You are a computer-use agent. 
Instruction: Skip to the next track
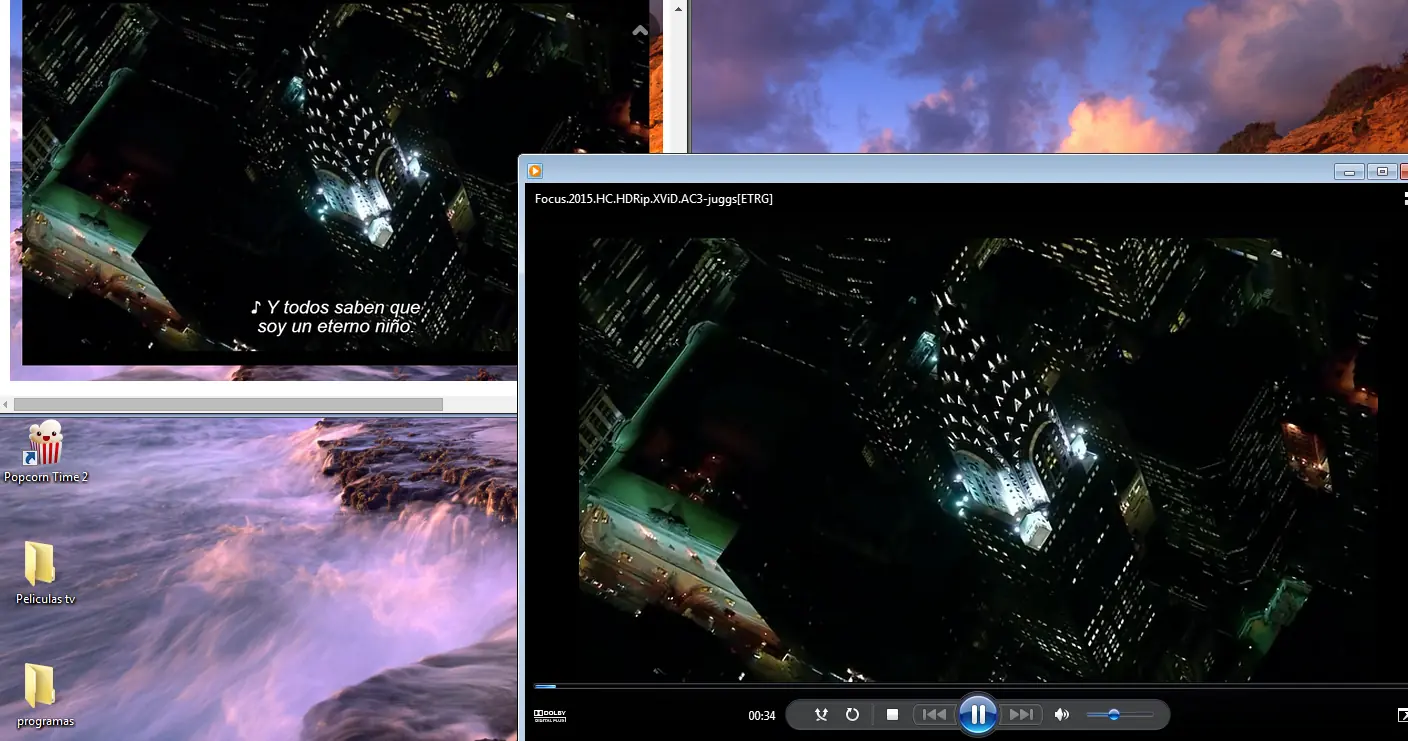click(1021, 715)
